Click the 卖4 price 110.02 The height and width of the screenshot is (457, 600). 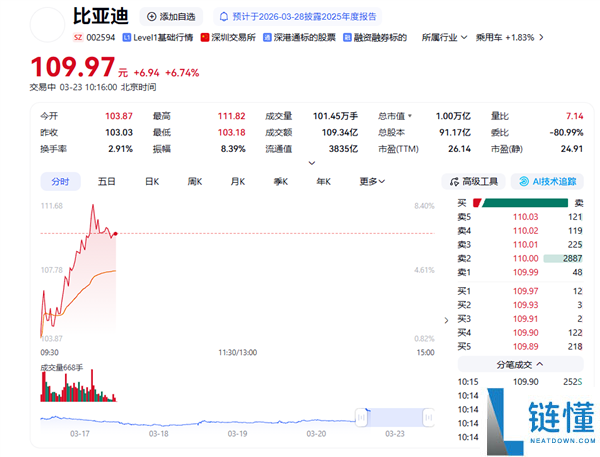pyautogui.click(x=525, y=231)
